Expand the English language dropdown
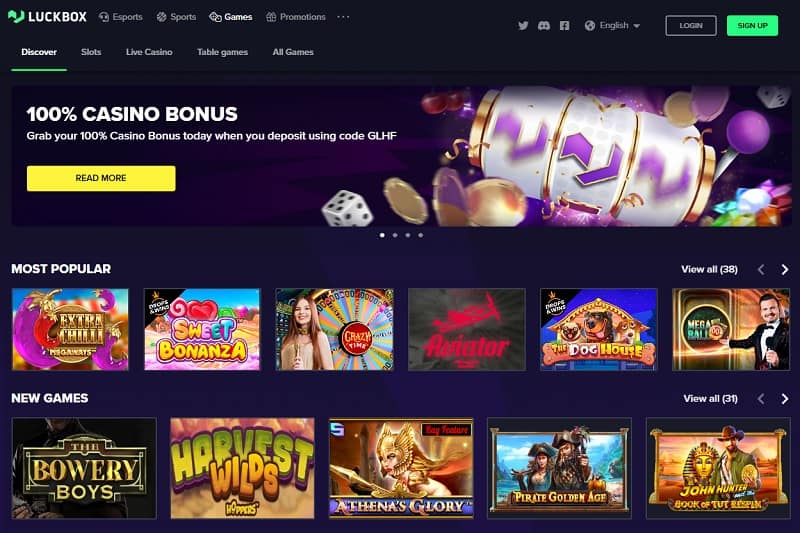This screenshot has height=533, width=800. (x=612, y=26)
